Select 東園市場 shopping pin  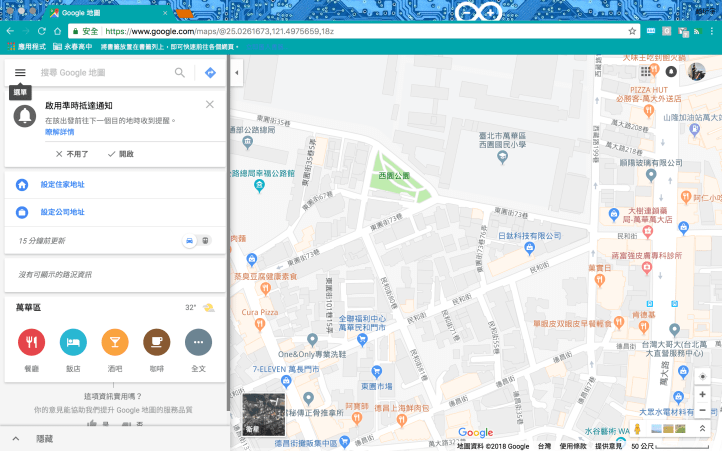tap(377, 372)
